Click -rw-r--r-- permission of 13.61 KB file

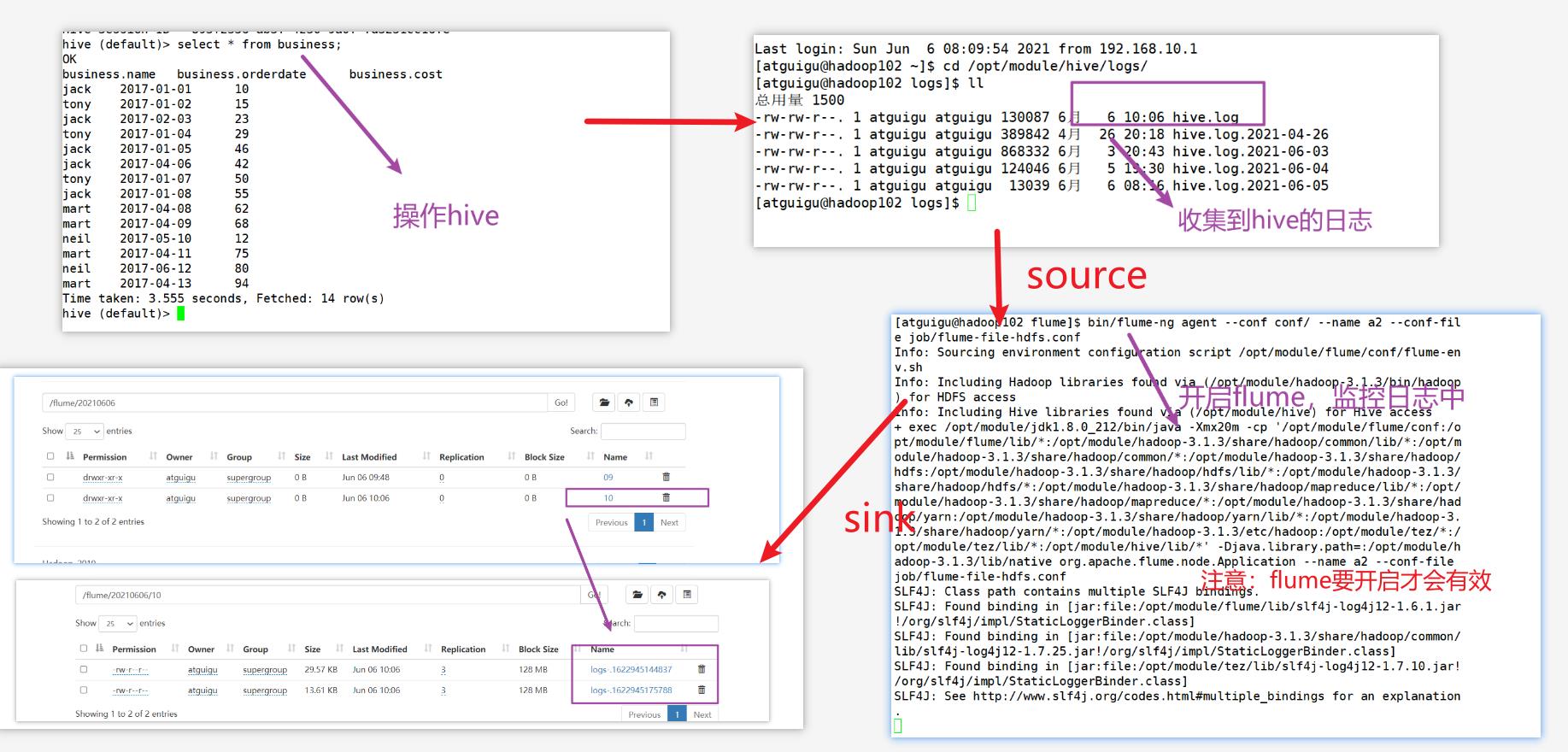[131, 690]
